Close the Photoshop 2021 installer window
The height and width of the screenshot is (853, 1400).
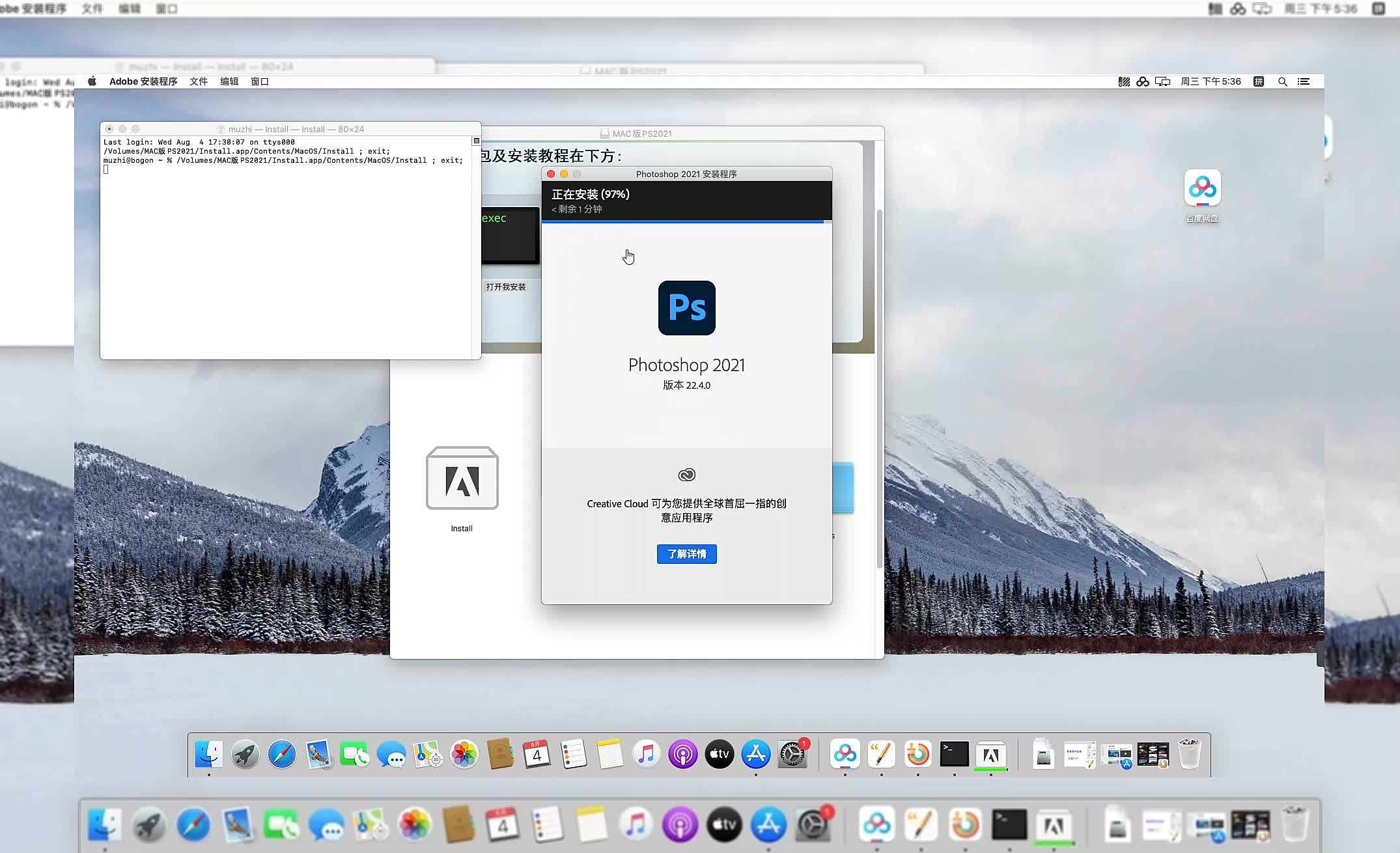(x=551, y=174)
